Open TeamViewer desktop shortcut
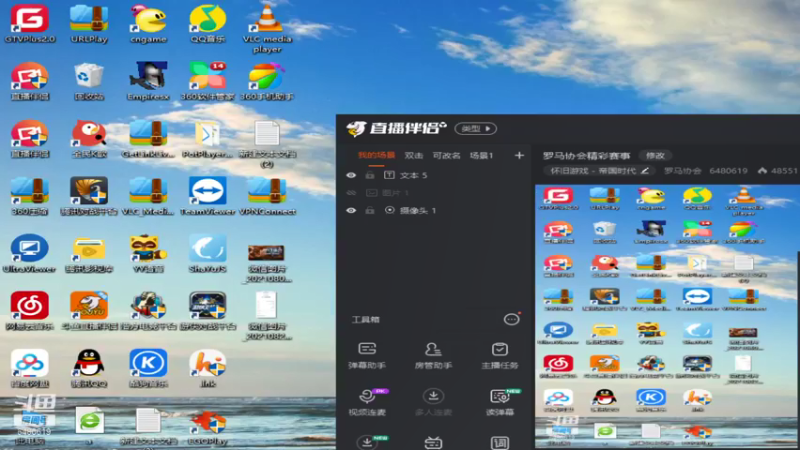The image size is (800, 450). pyautogui.click(x=207, y=196)
